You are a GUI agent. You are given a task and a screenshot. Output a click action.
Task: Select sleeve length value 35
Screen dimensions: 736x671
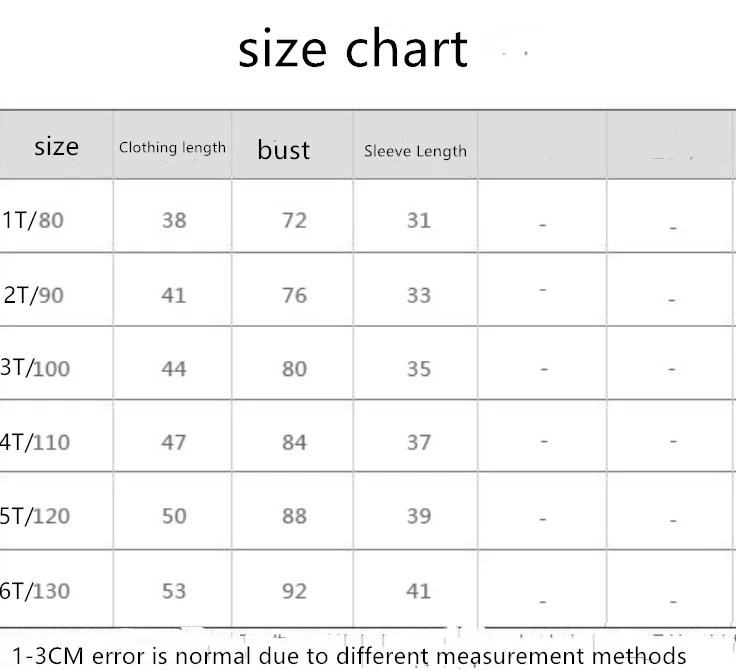(419, 368)
